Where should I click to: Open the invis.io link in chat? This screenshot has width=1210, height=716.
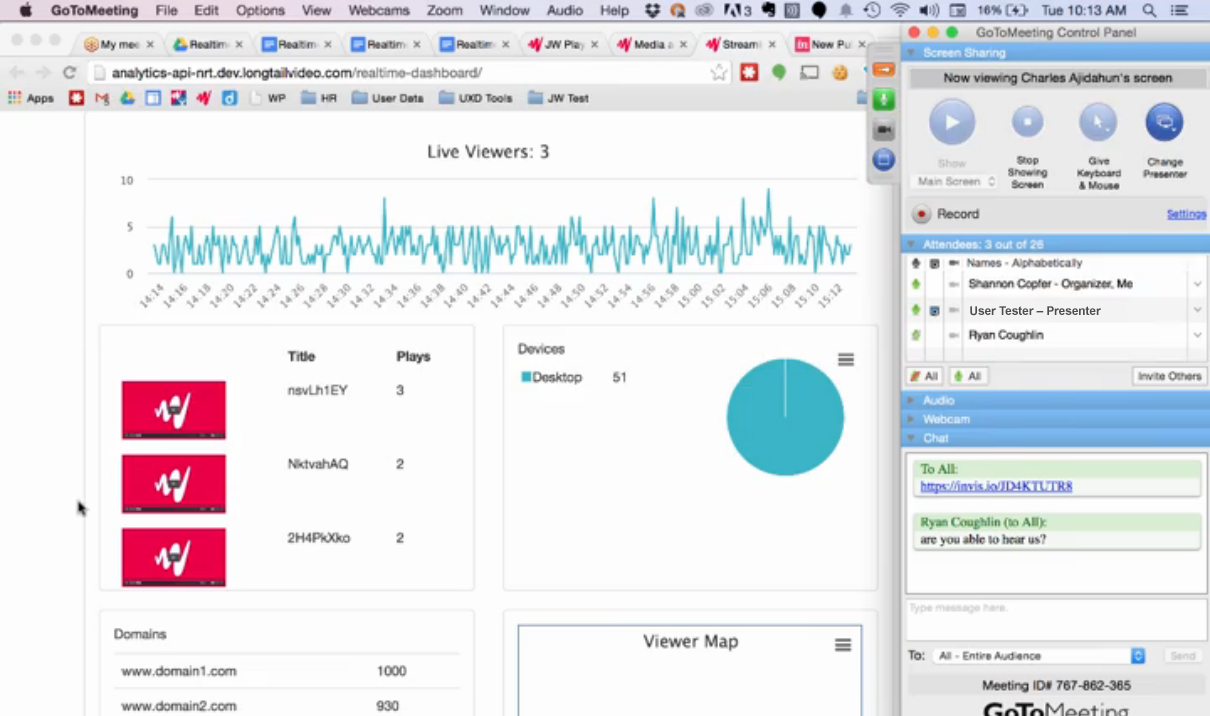tap(996, 487)
